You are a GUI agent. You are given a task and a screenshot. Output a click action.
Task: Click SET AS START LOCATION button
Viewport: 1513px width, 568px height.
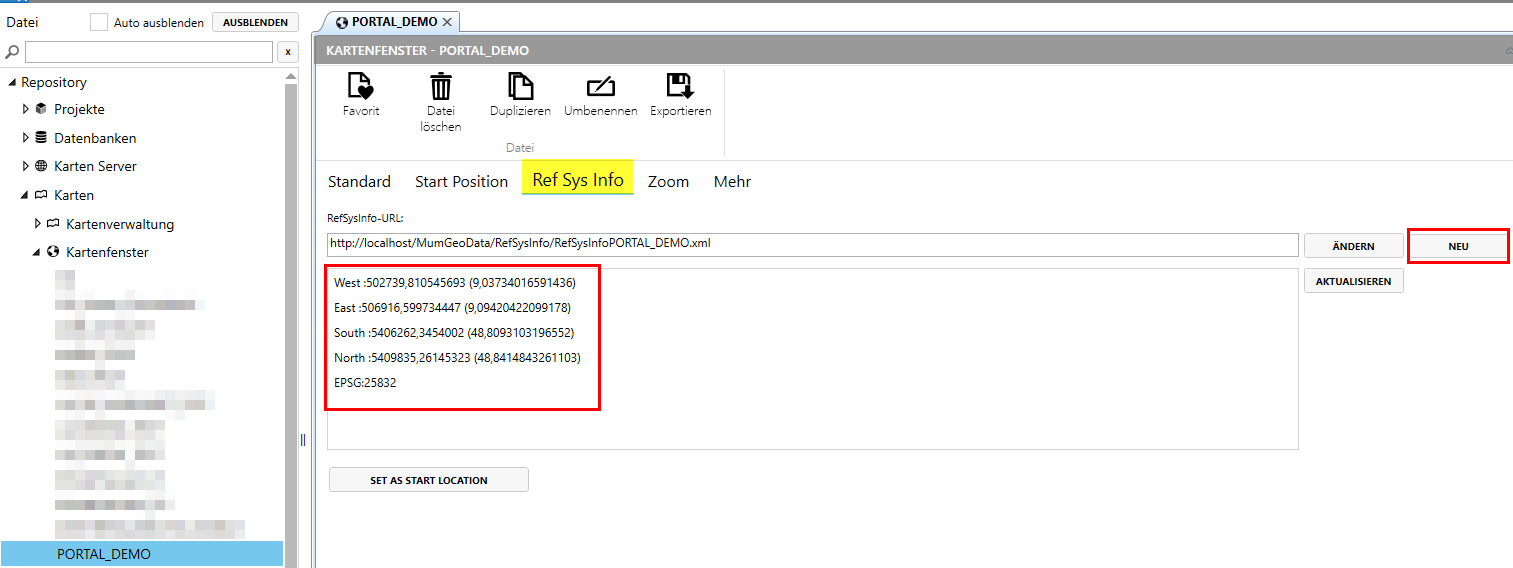pyautogui.click(x=429, y=480)
